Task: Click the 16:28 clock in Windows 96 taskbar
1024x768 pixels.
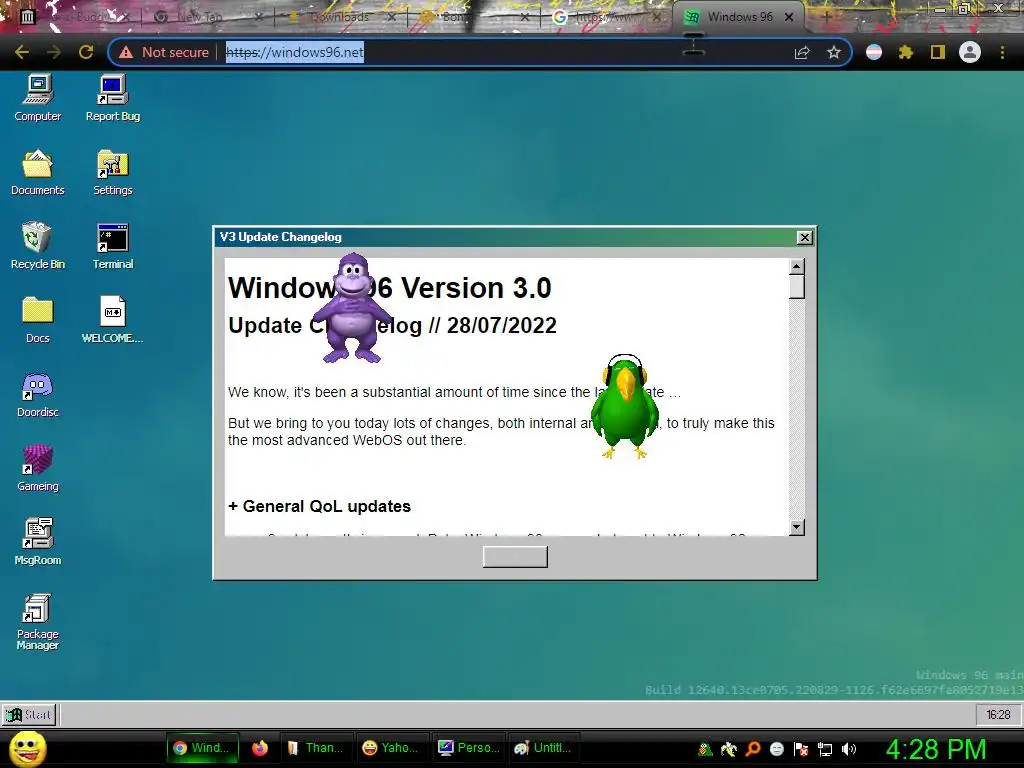Action: click(998, 715)
